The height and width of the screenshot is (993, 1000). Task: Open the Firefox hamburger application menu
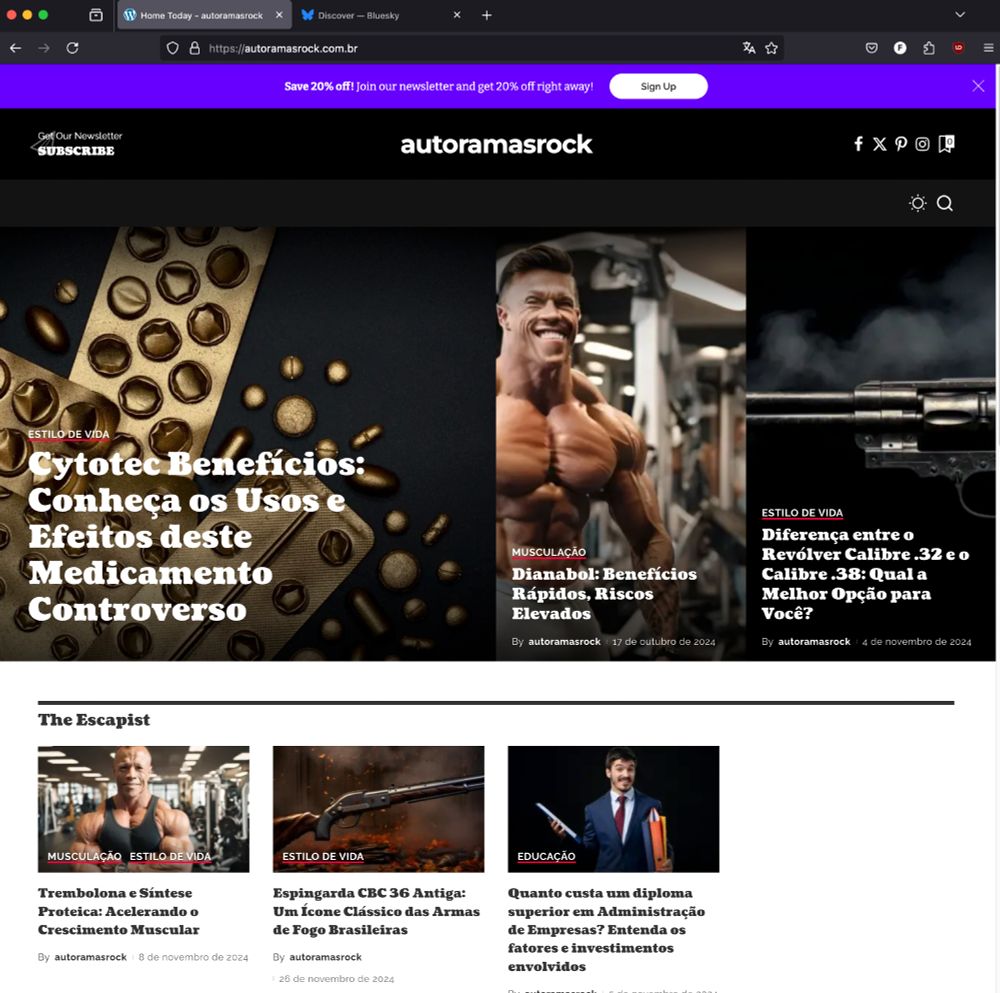[x=988, y=48]
